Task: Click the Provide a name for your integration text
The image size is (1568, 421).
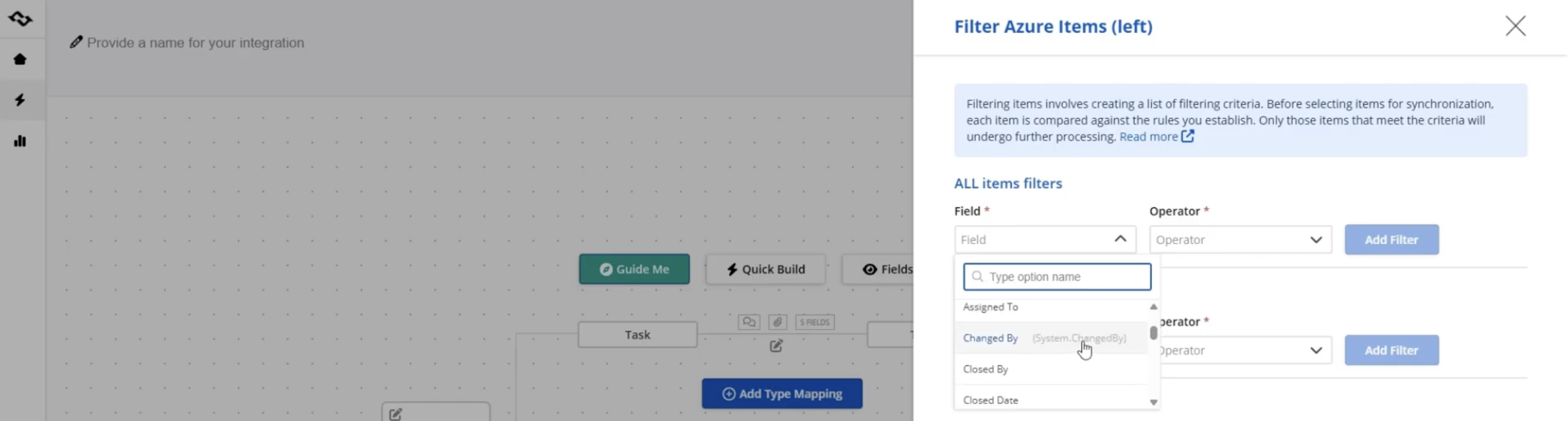Action: click(196, 43)
